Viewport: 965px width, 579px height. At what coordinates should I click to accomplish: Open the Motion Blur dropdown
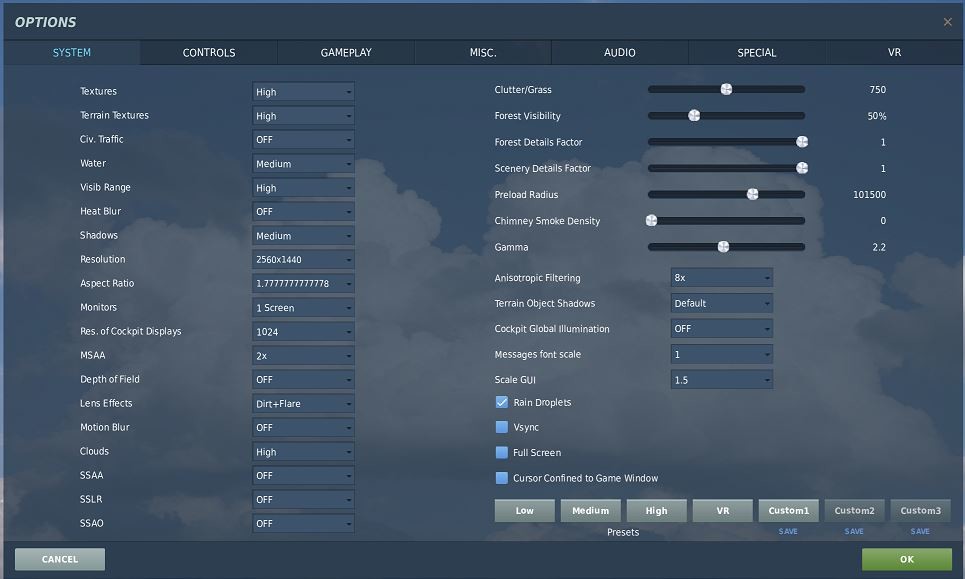[x=303, y=428]
